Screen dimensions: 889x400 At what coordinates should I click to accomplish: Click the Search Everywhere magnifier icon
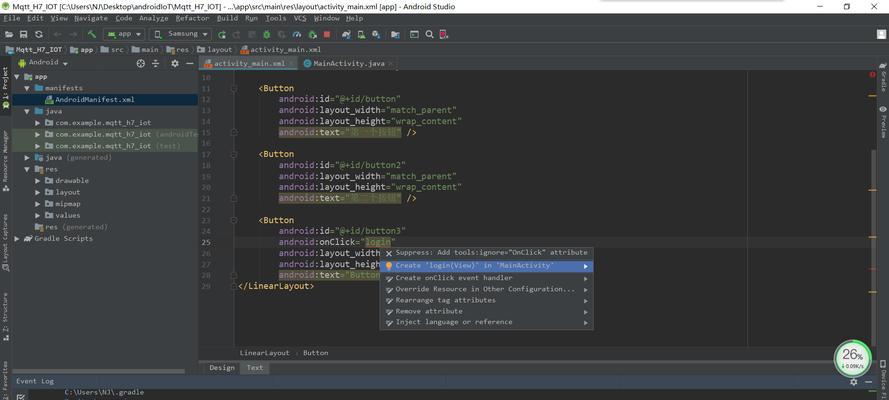click(x=429, y=35)
